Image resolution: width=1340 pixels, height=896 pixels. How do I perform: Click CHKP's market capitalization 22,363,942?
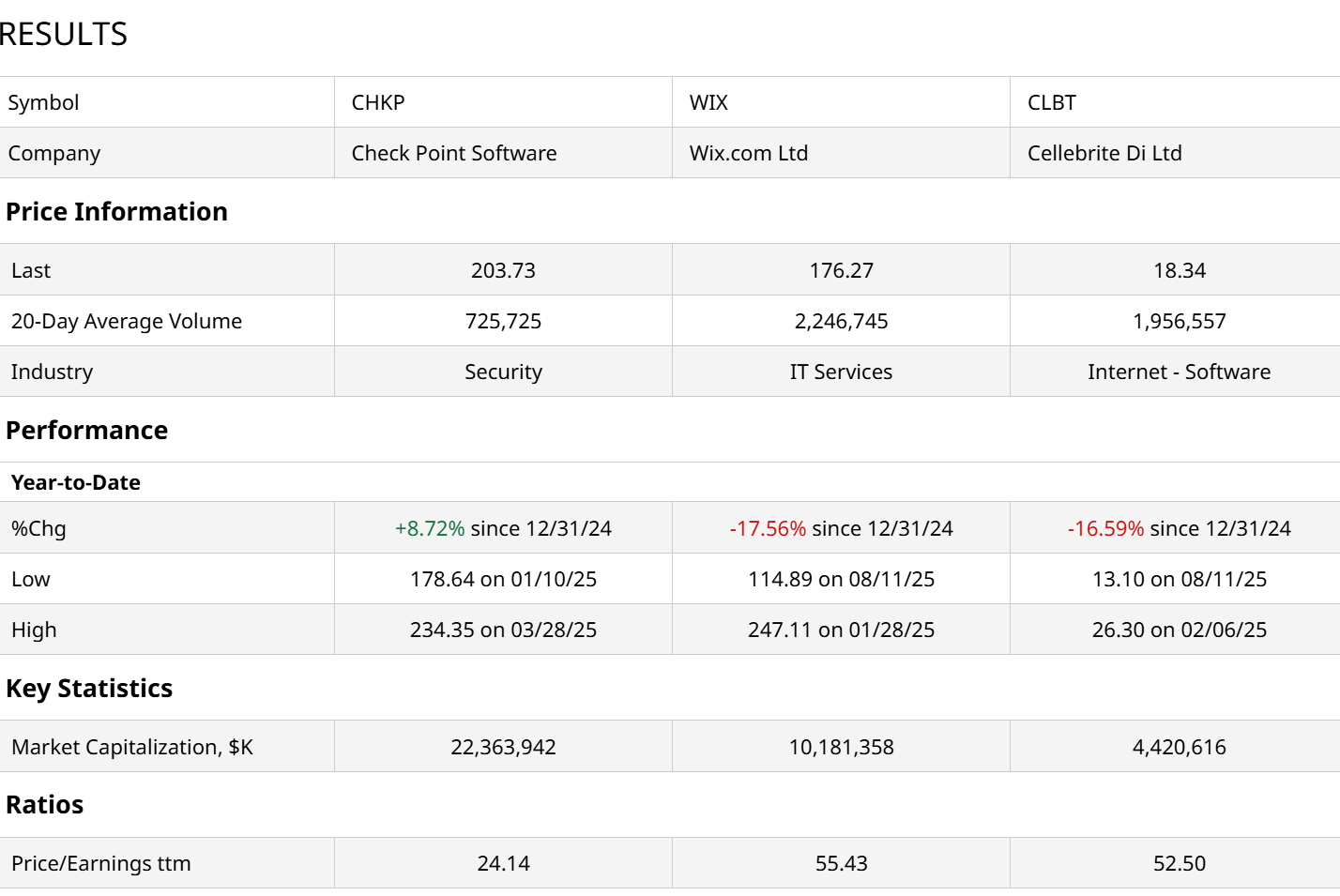coord(503,747)
